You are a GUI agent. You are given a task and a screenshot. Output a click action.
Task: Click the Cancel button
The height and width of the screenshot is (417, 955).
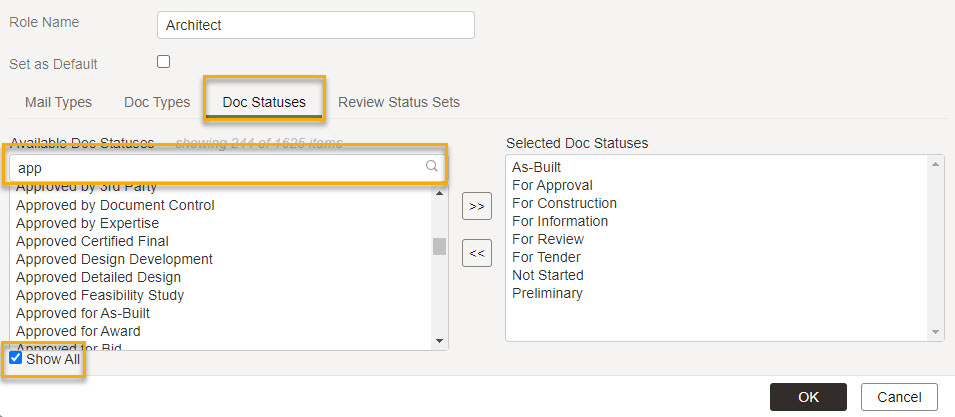[899, 397]
